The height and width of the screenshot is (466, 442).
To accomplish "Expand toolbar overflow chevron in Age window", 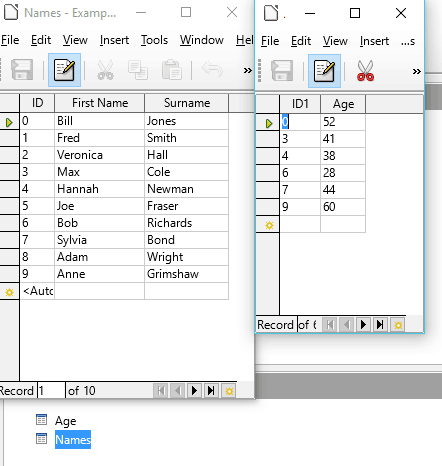I will pyautogui.click(x=417, y=71).
